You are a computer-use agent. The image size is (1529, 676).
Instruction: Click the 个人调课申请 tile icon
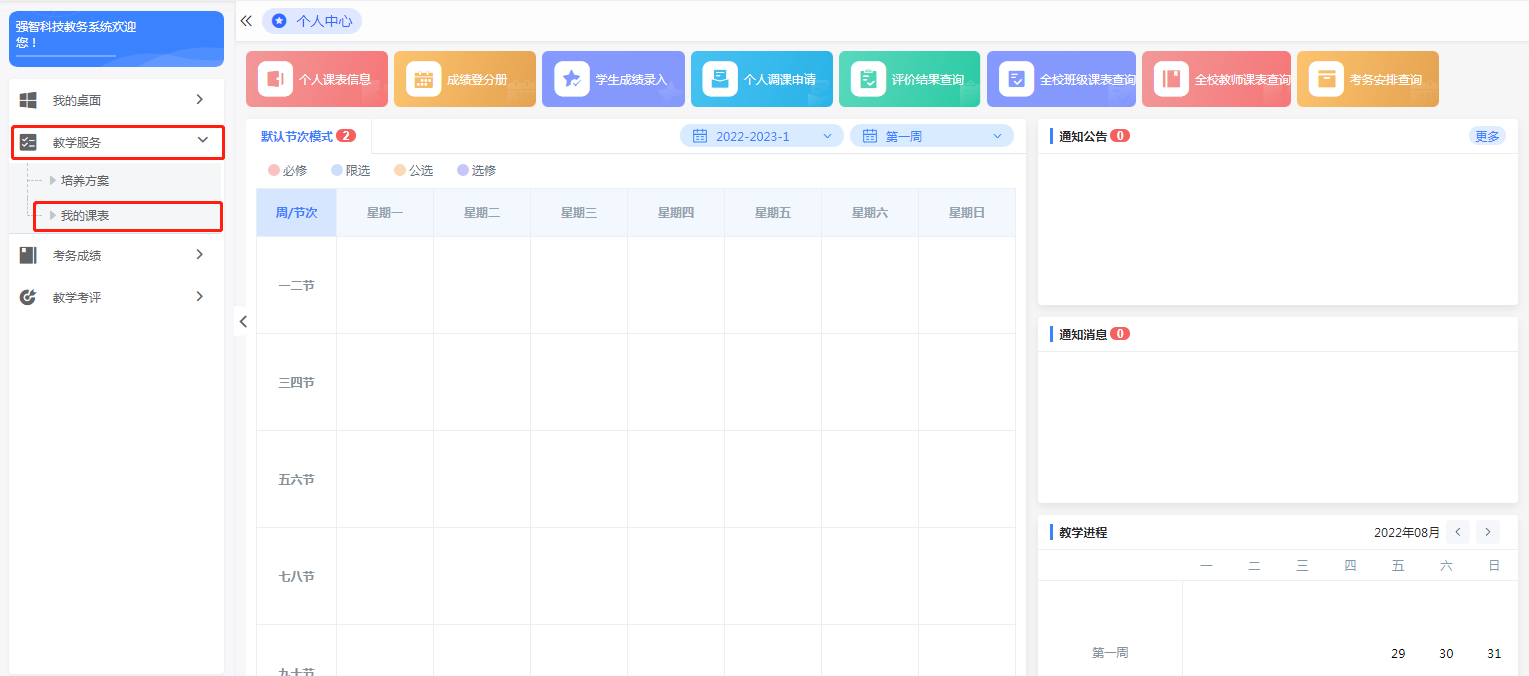point(720,79)
